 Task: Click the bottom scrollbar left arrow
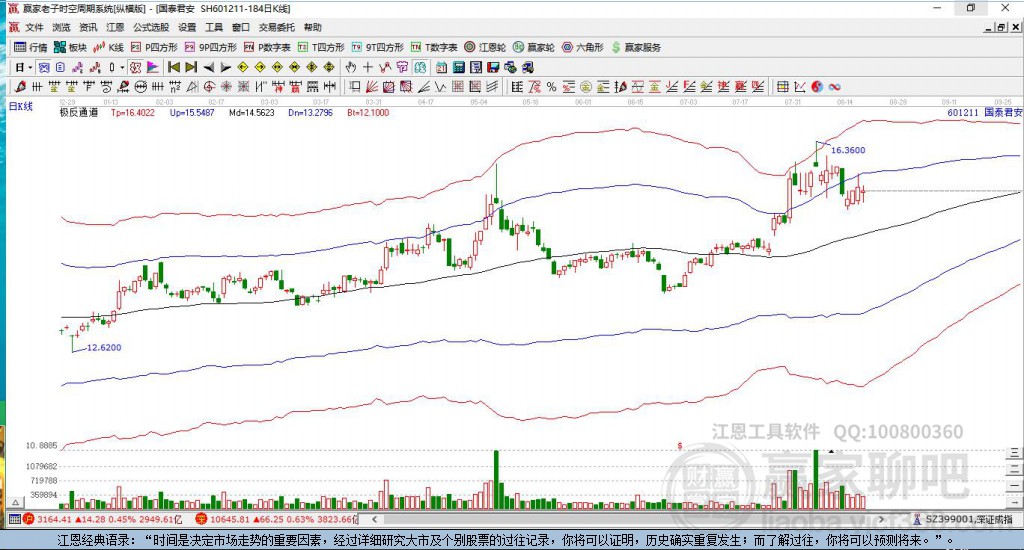374,519
